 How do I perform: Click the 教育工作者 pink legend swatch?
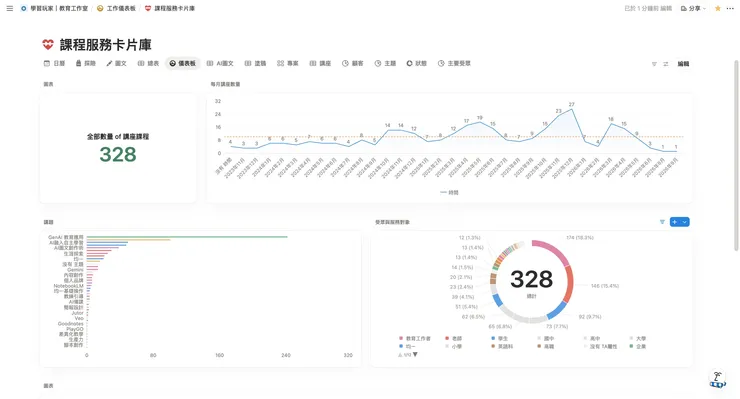[x=401, y=339]
